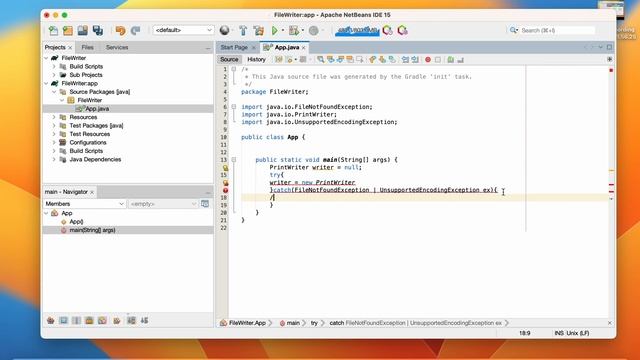Toggle Rectangular Selection in editor toolbar

(x=360, y=60)
